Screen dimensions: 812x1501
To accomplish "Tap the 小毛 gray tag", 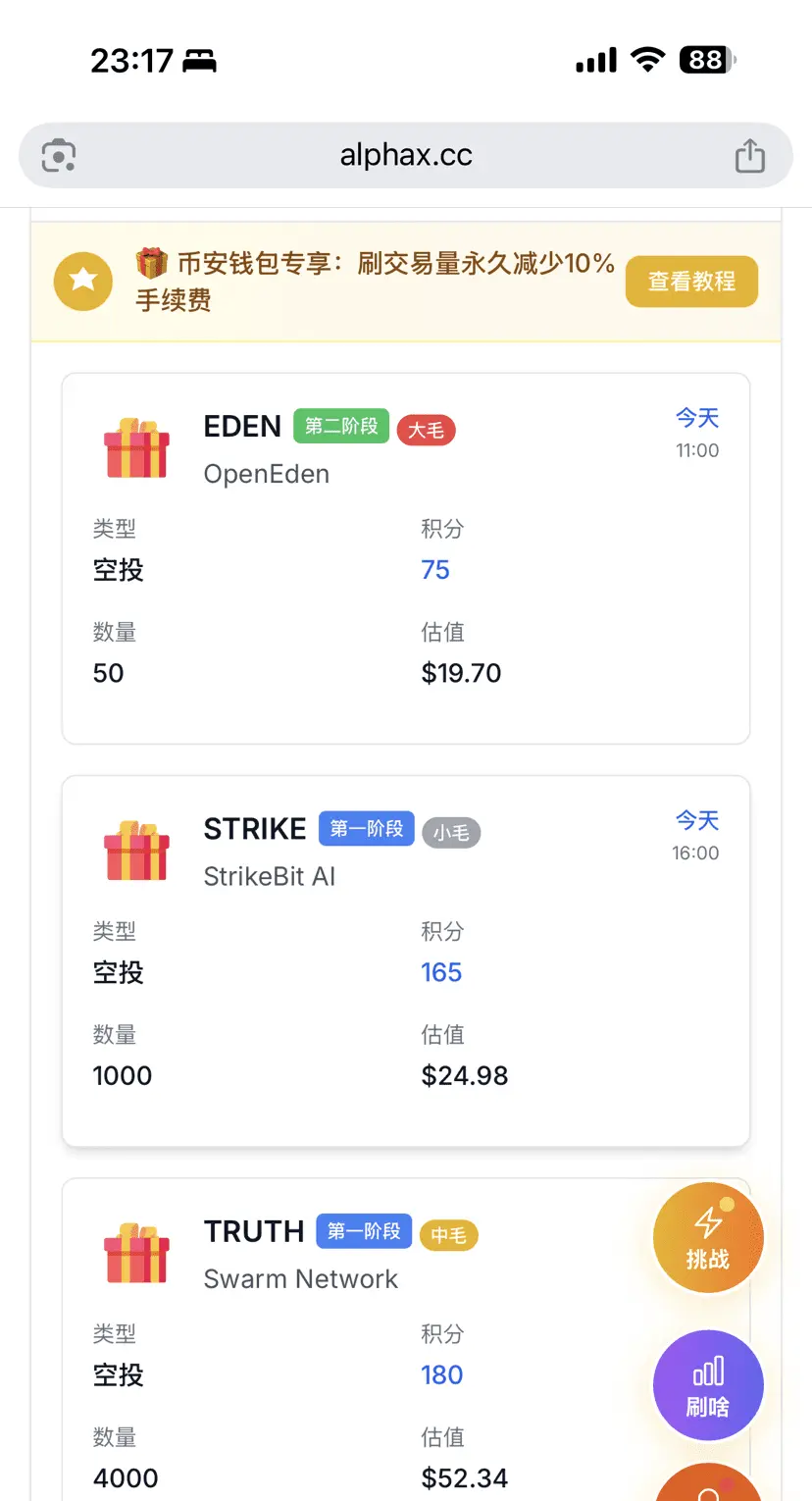I will point(451,834).
